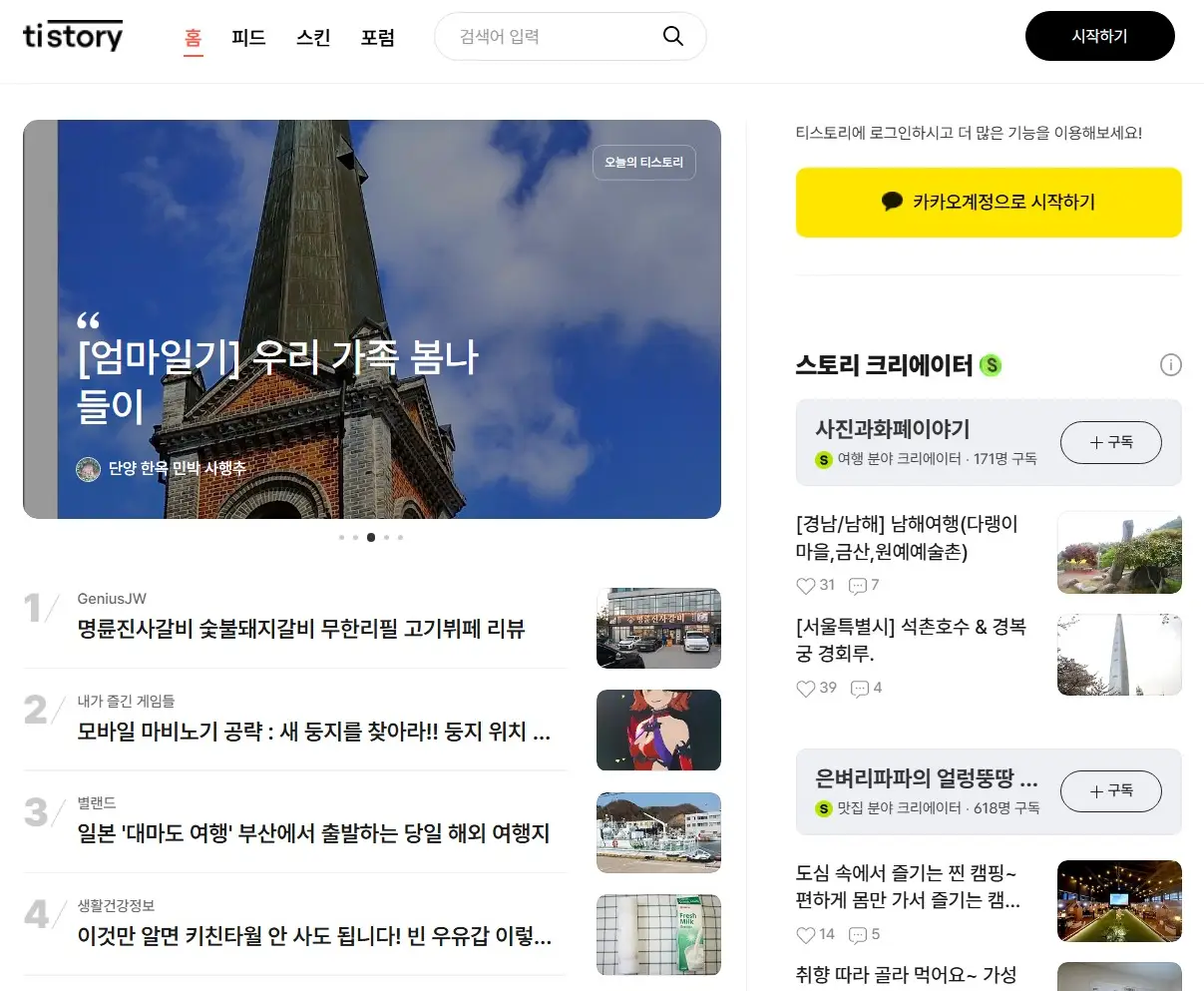
Task: Open comments on the 석촌호수 post
Action: coord(859,688)
